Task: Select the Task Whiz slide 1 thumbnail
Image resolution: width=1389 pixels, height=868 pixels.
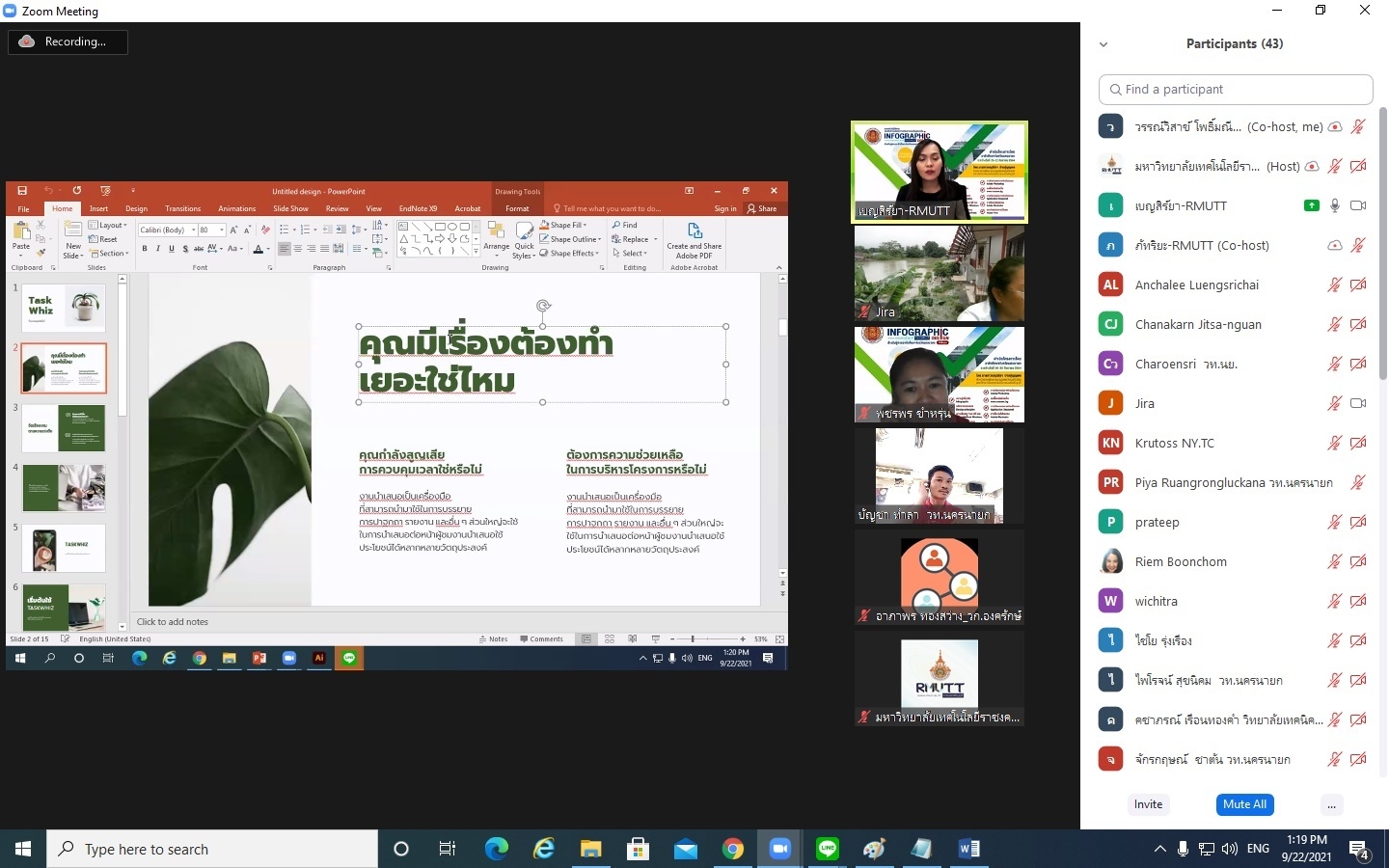Action: tap(64, 308)
